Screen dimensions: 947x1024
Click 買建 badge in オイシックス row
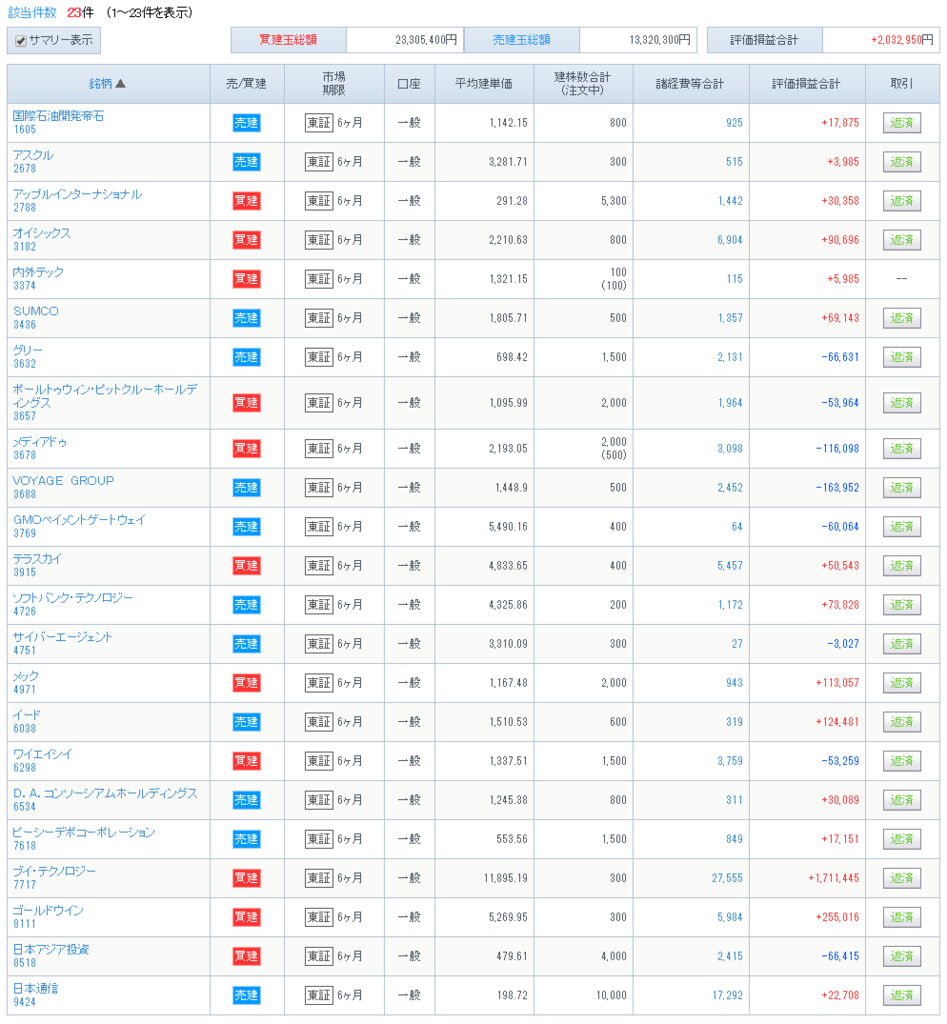[246, 240]
